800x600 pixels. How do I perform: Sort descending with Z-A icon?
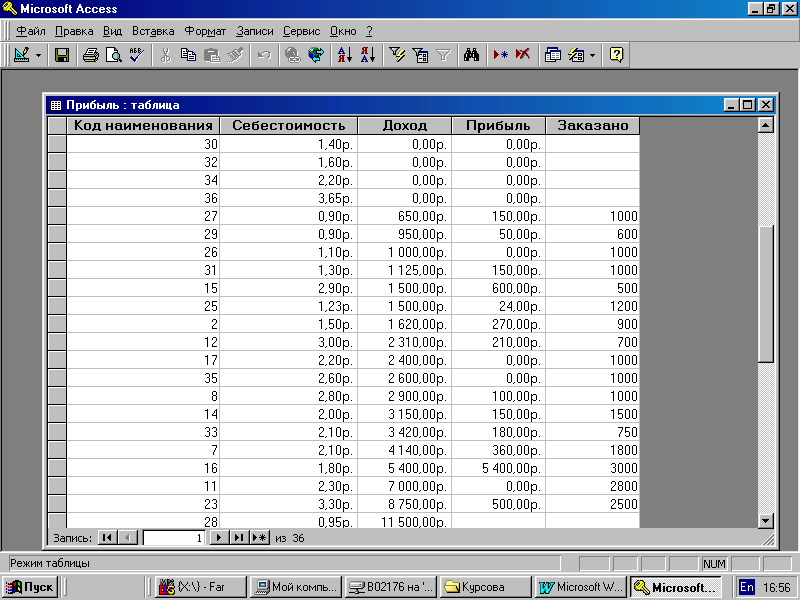point(368,55)
